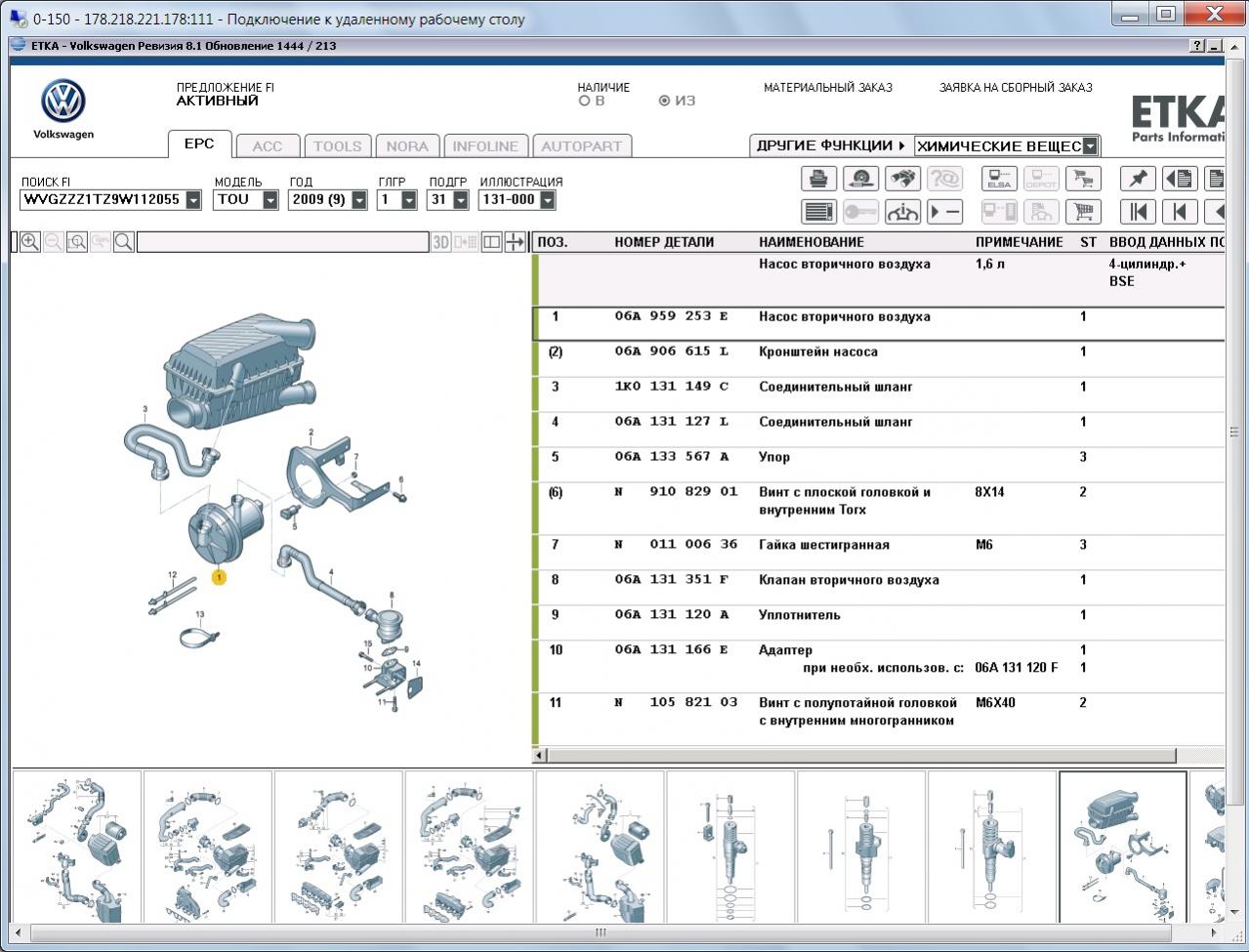Click the ETKA help question mark button

(x=1197, y=46)
